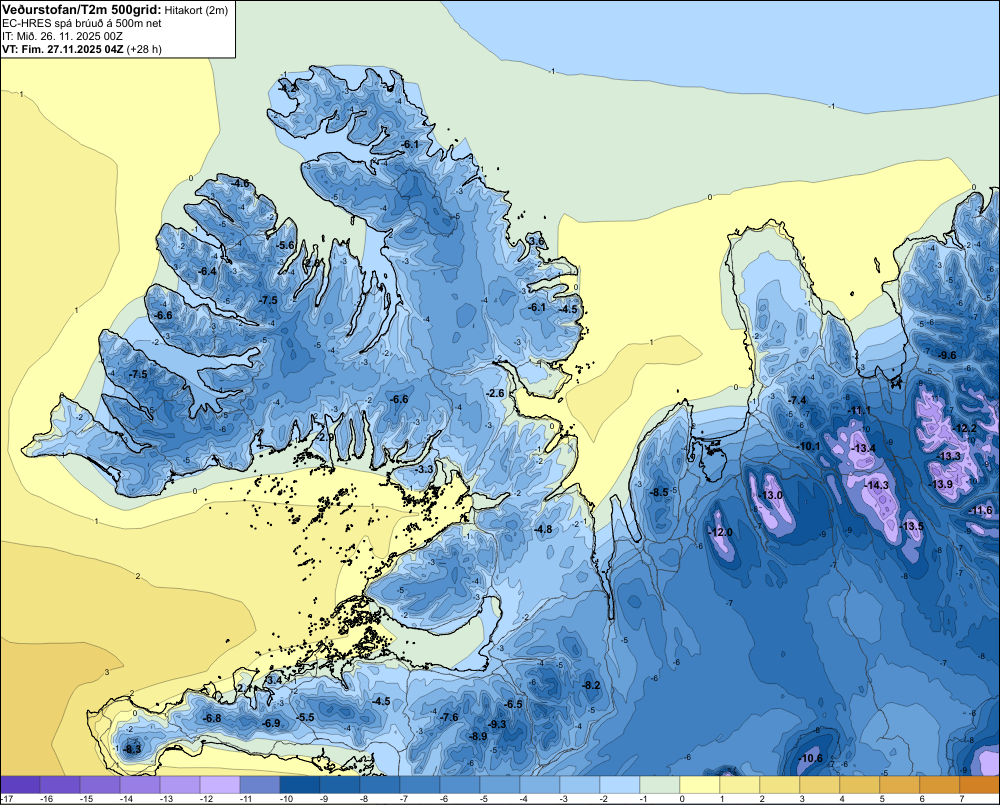Click the temperature value -4.2 at the northern tip
The width and height of the screenshot is (1000, 805).
point(288,89)
